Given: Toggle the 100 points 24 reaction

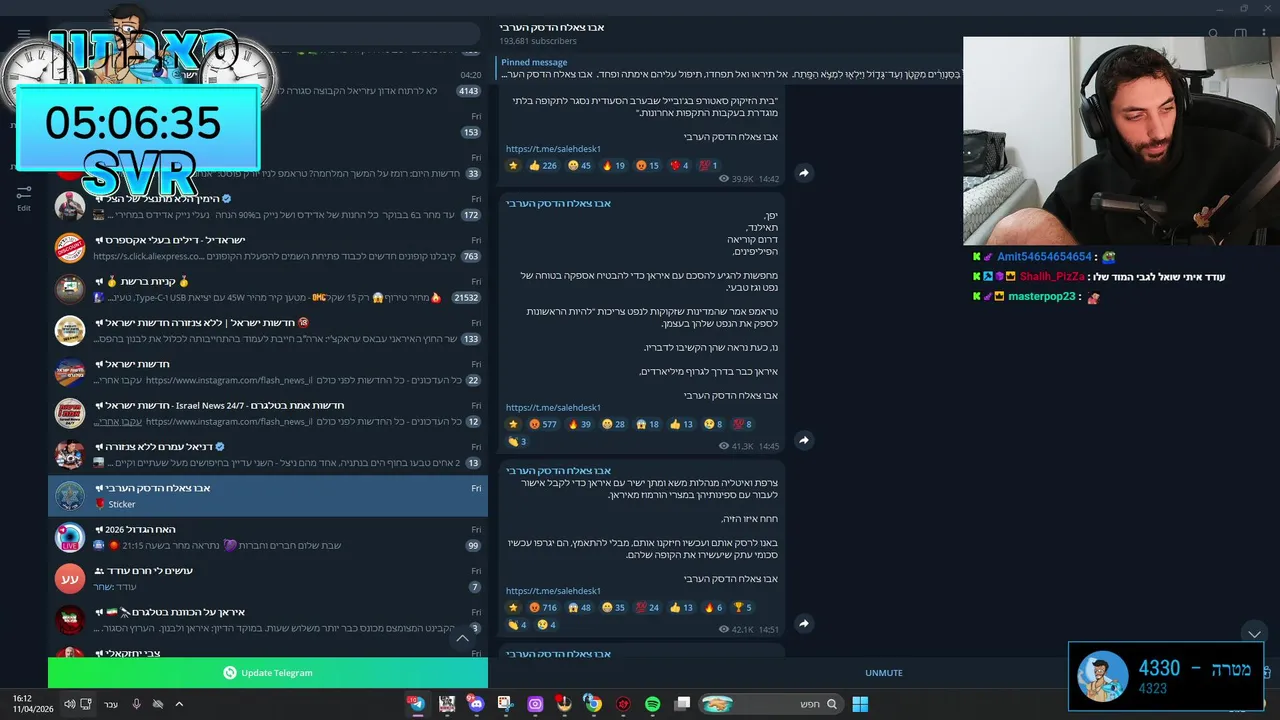Looking at the screenshot, I should (x=648, y=607).
